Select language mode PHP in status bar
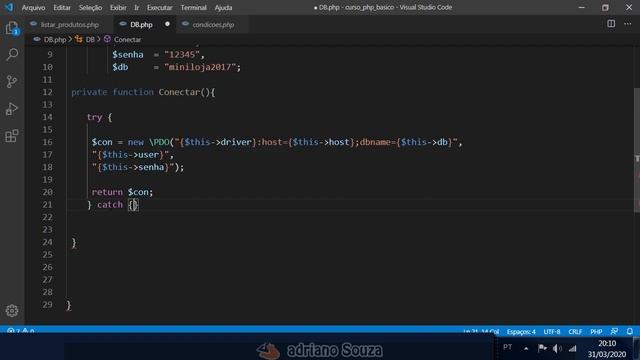Screen dimensions: 640x360 point(596,331)
